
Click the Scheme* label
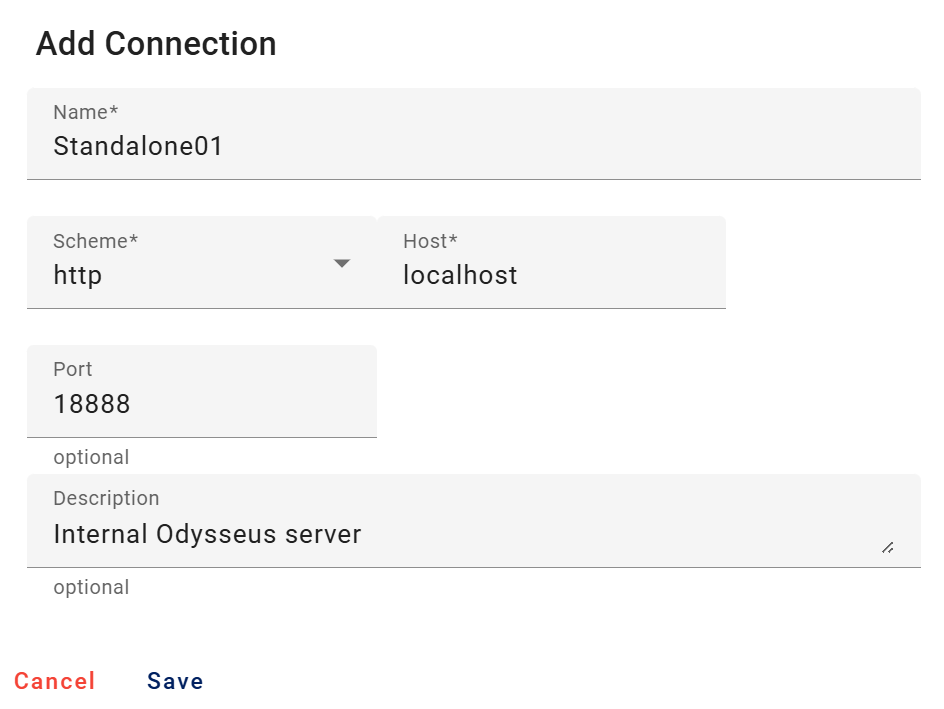click(96, 241)
